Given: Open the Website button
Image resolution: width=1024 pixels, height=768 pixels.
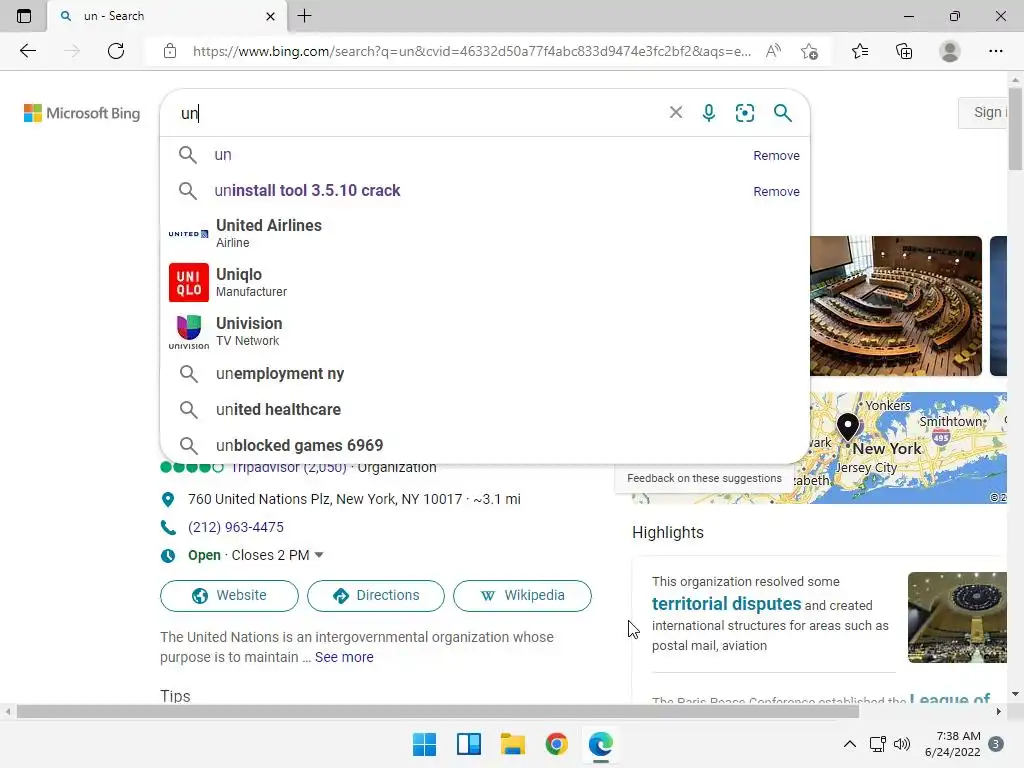Looking at the screenshot, I should click(229, 596).
